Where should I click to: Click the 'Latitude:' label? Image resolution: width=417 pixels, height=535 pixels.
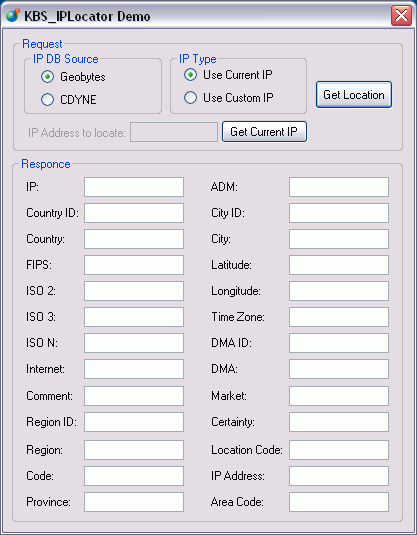pos(231,265)
